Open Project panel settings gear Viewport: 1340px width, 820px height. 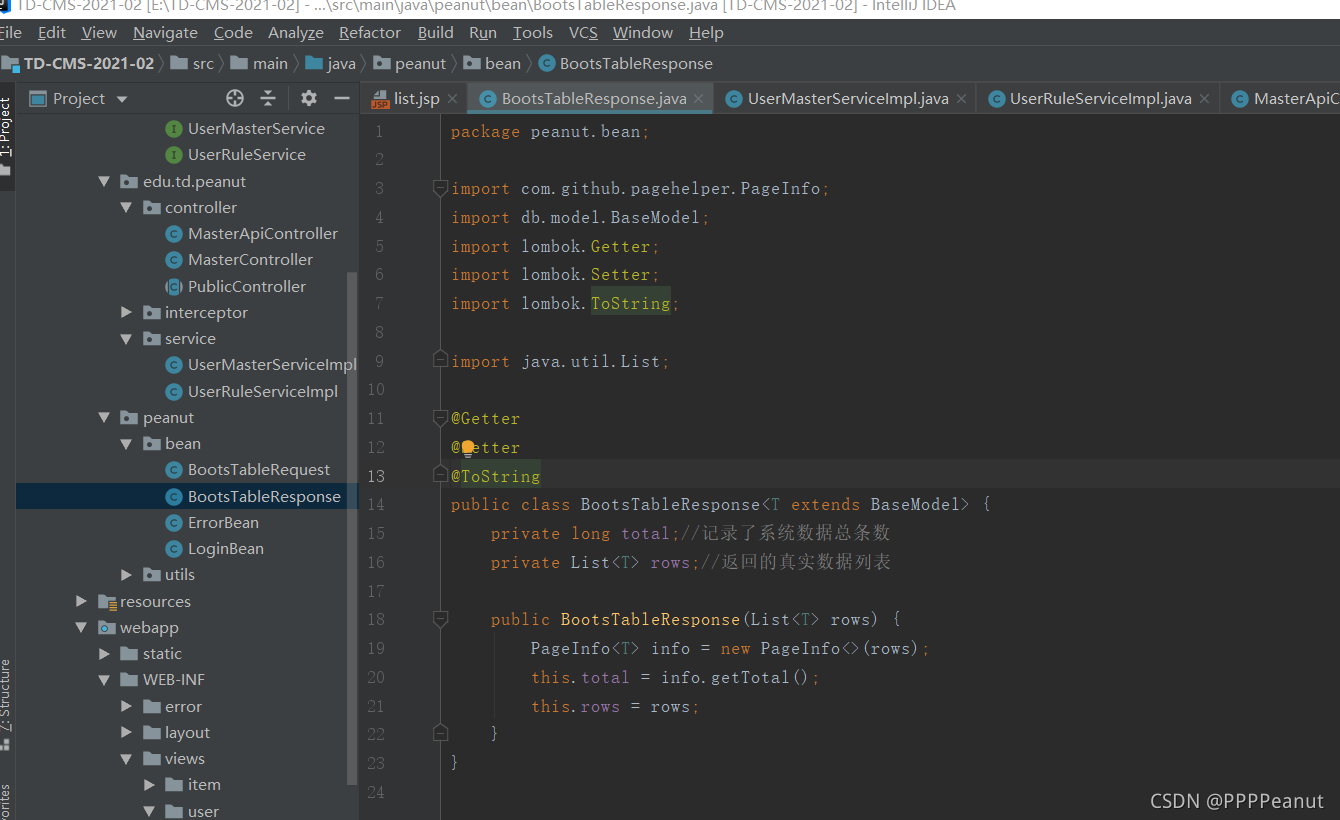309,98
